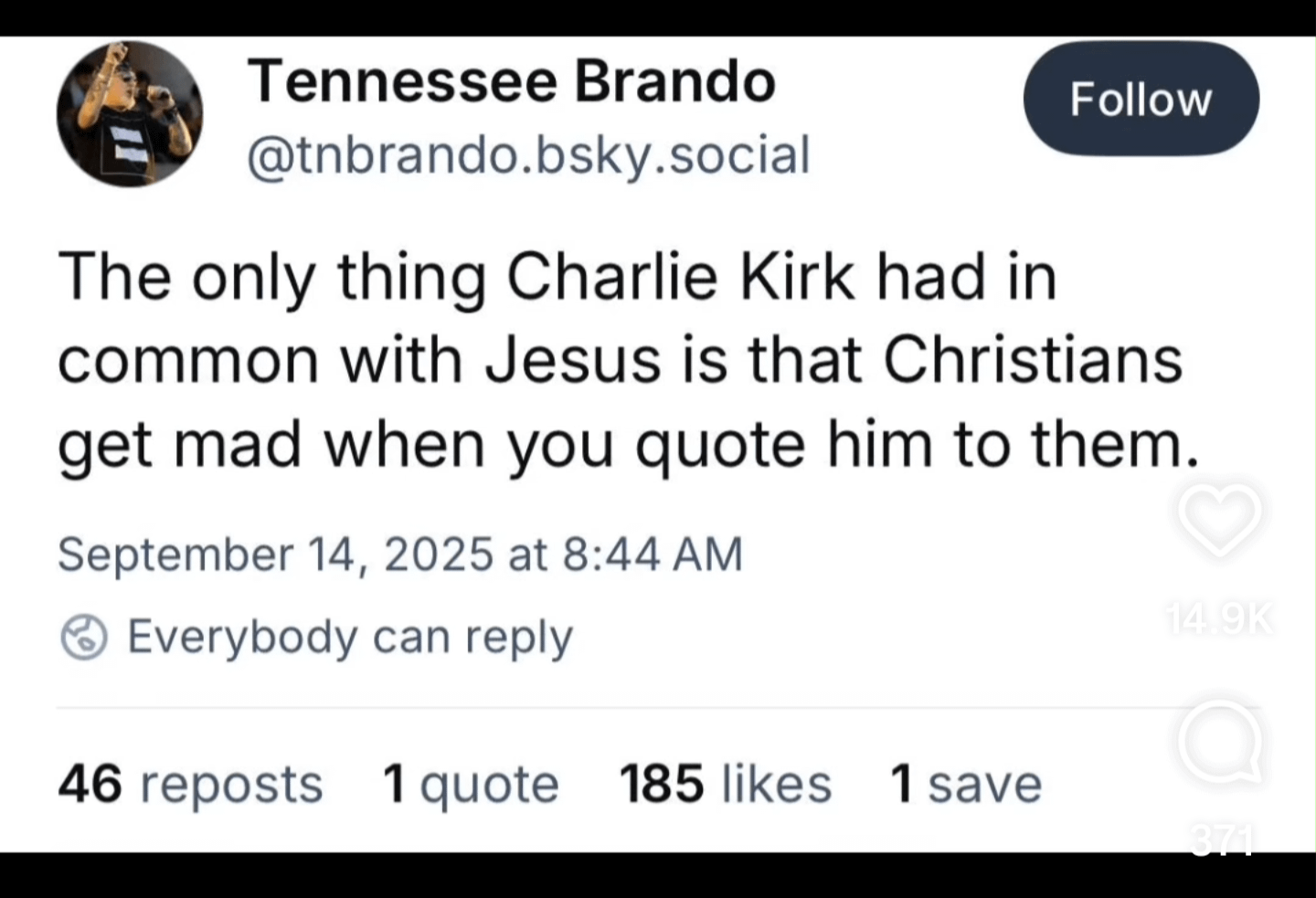Open the 1 quote link
This screenshot has height=898, width=1316.
pyautogui.click(x=471, y=784)
